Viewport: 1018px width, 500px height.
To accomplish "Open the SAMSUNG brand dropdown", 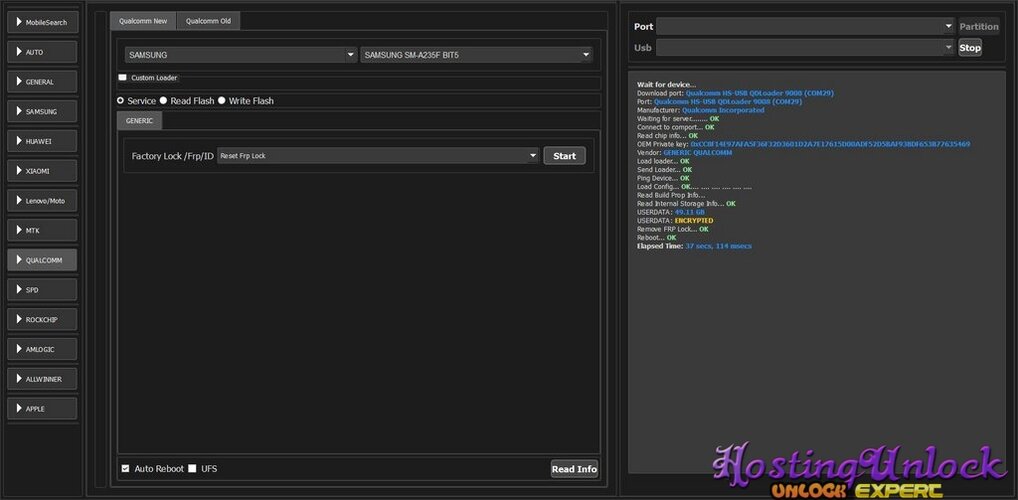I will pos(241,55).
